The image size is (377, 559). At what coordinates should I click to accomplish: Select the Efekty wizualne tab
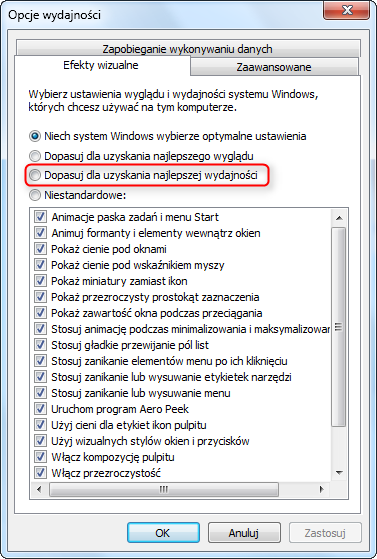tap(102, 65)
